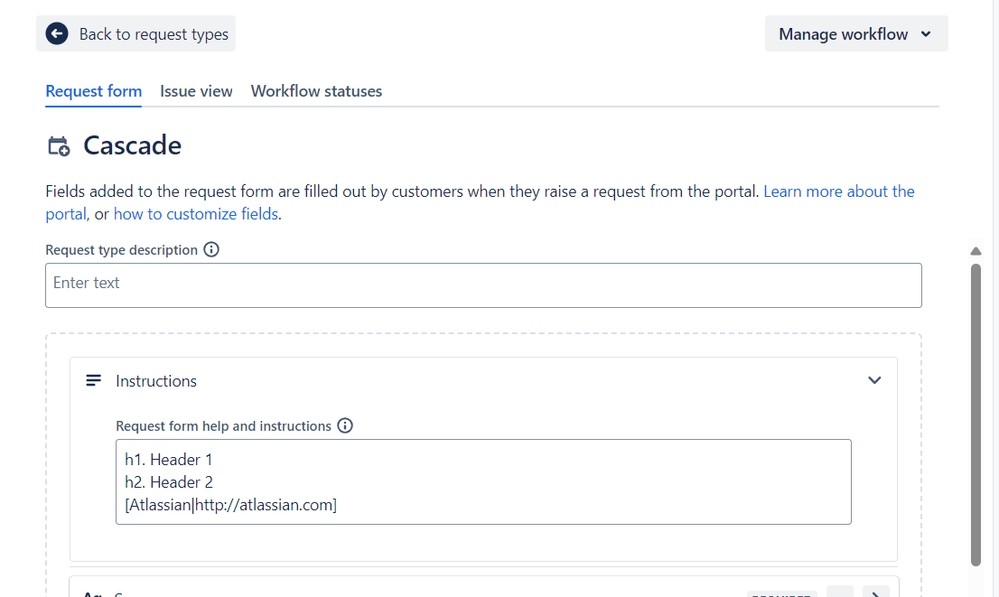Click the Instructions paragraph lines icon

[x=94, y=381]
